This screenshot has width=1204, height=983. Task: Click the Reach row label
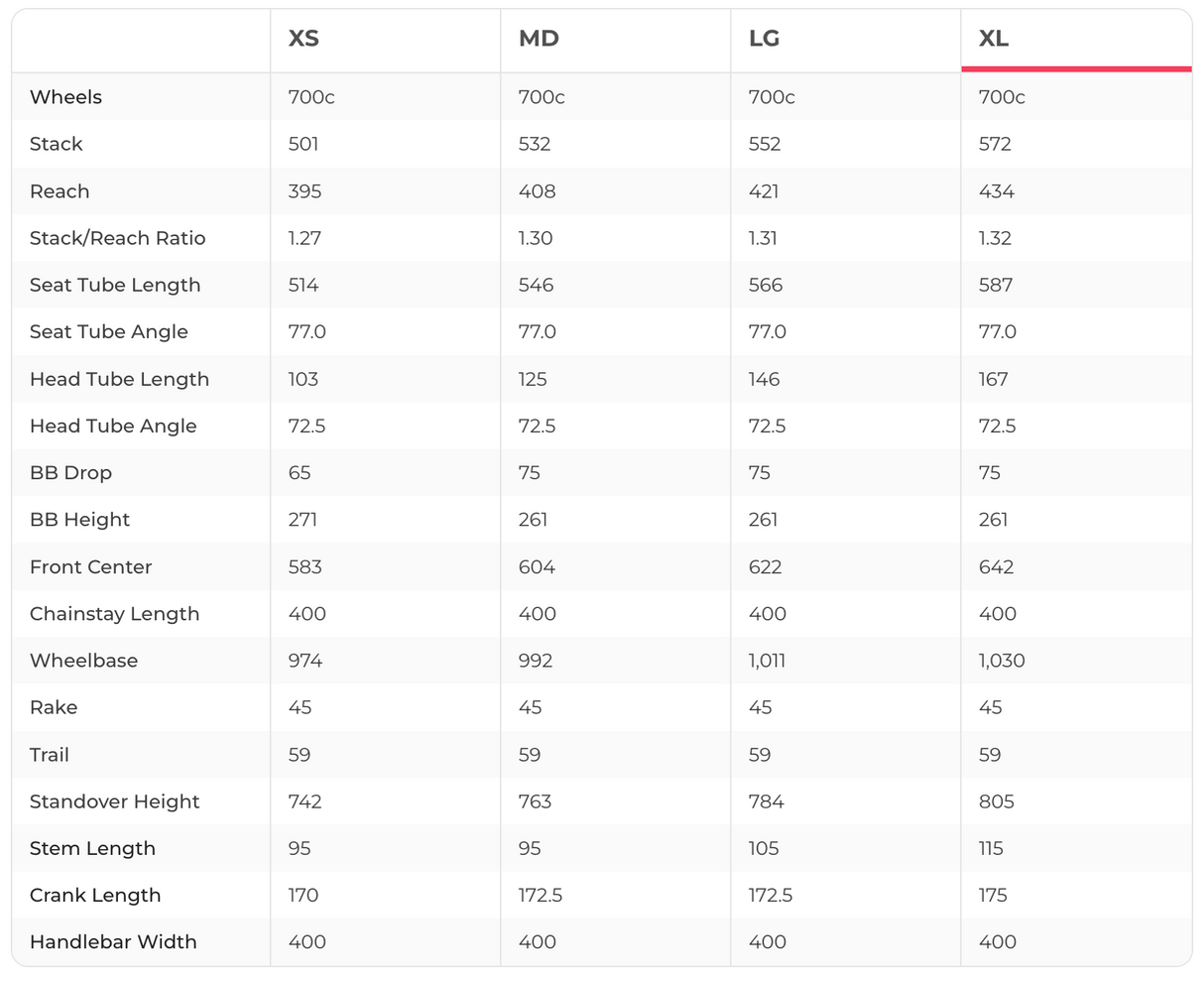point(60,191)
